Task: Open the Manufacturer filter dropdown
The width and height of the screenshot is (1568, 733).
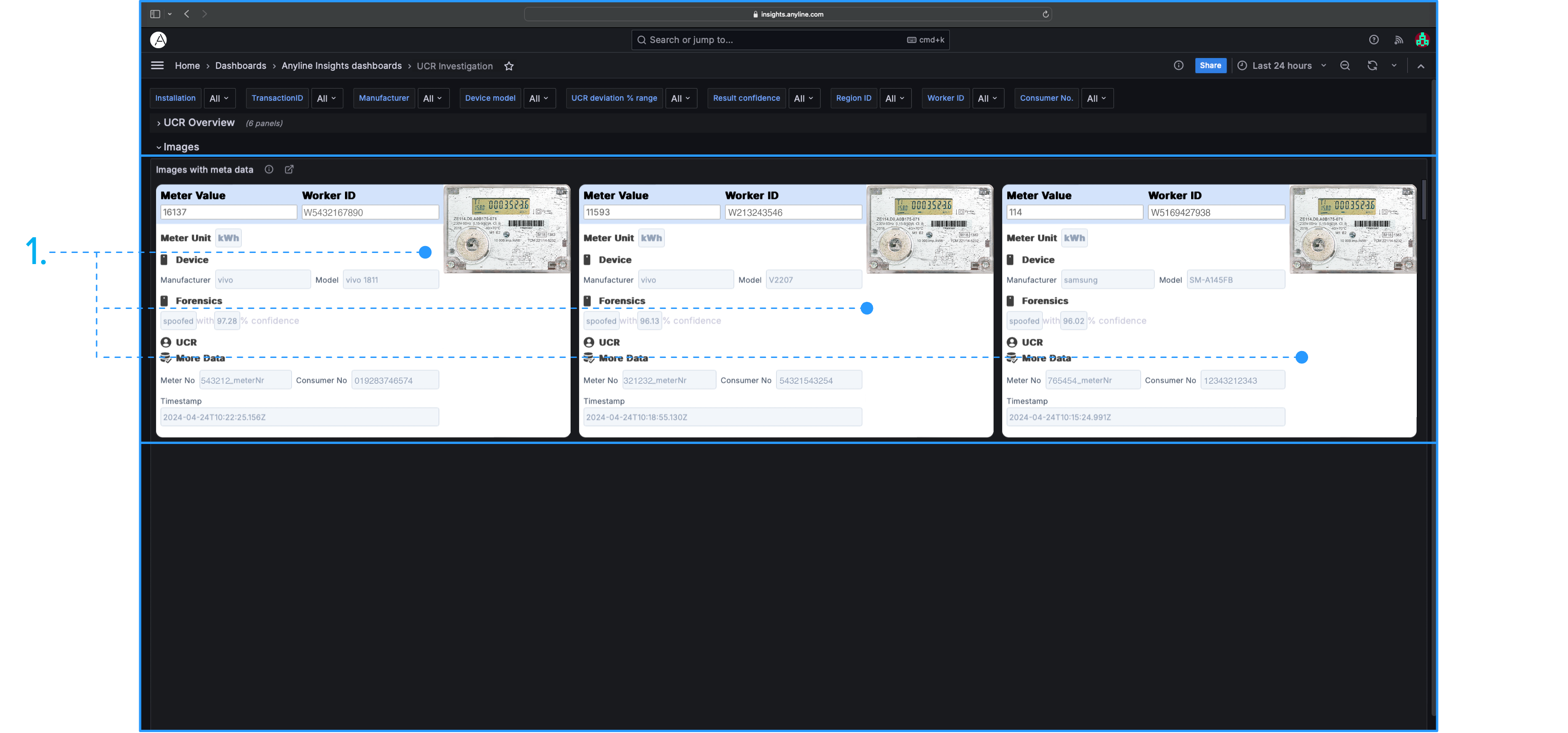Action: pyautogui.click(x=433, y=99)
